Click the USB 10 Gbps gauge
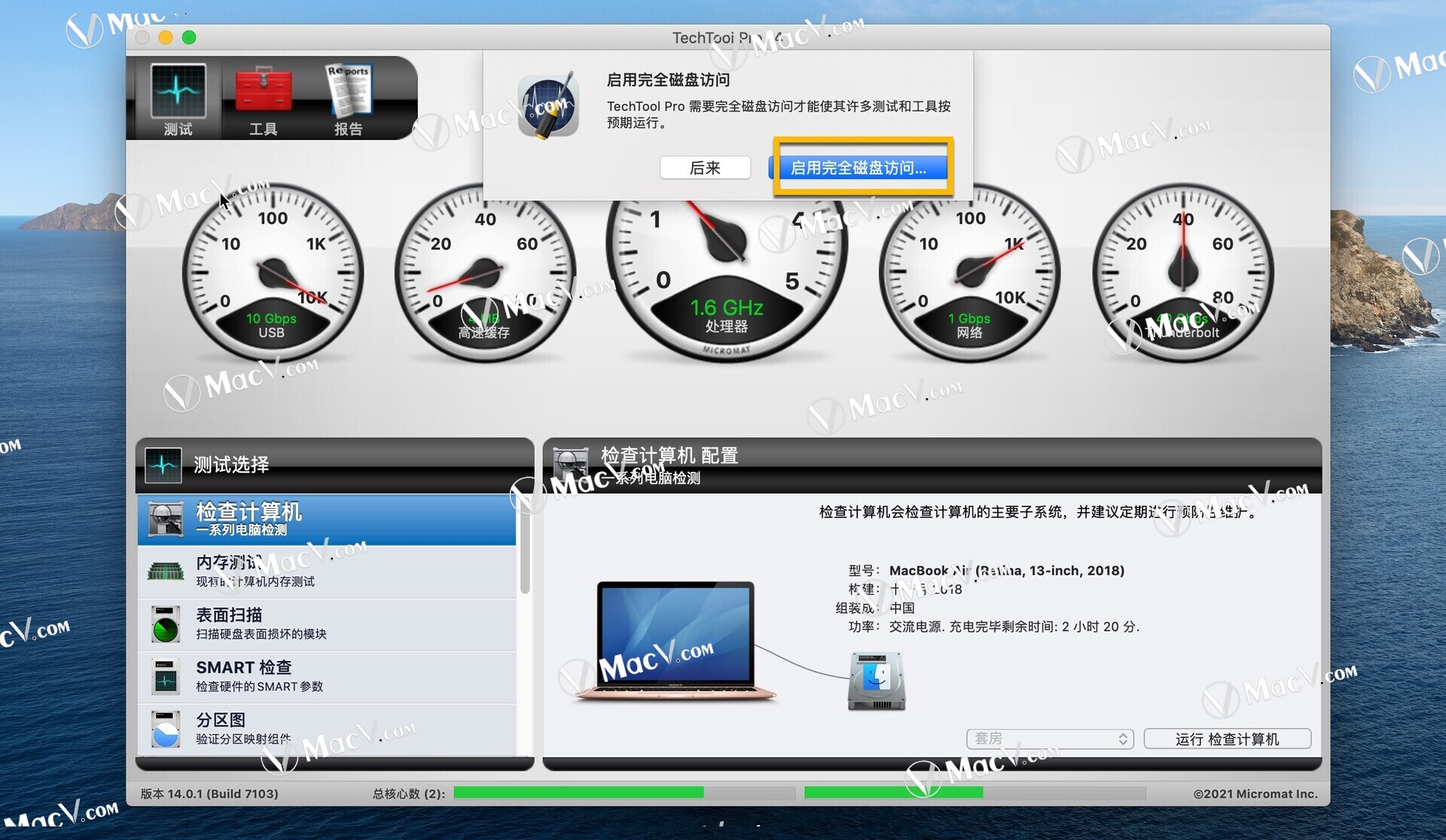 [x=273, y=273]
